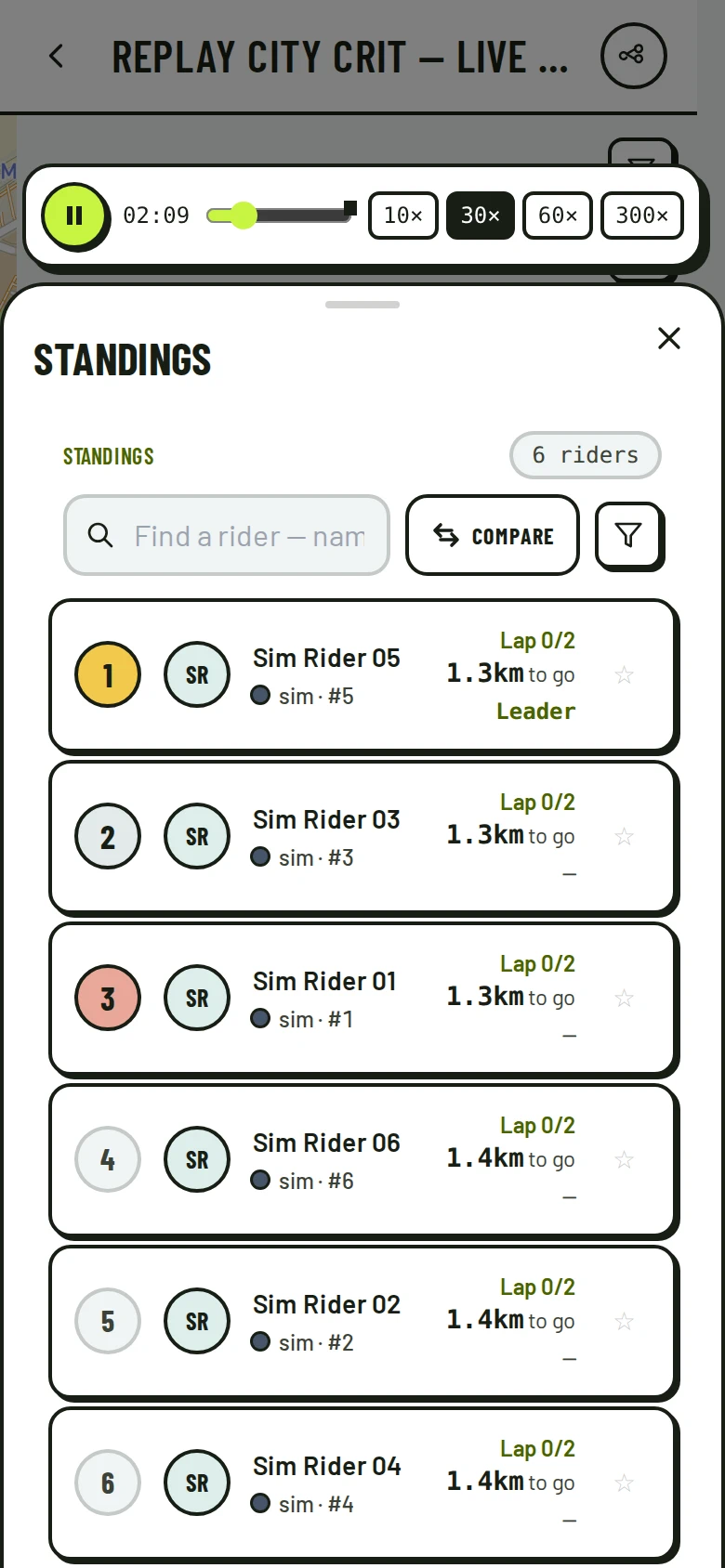Image resolution: width=725 pixels, height=1568 pixels.
Task: Open the share icon in header
Action: pos(633,56)
